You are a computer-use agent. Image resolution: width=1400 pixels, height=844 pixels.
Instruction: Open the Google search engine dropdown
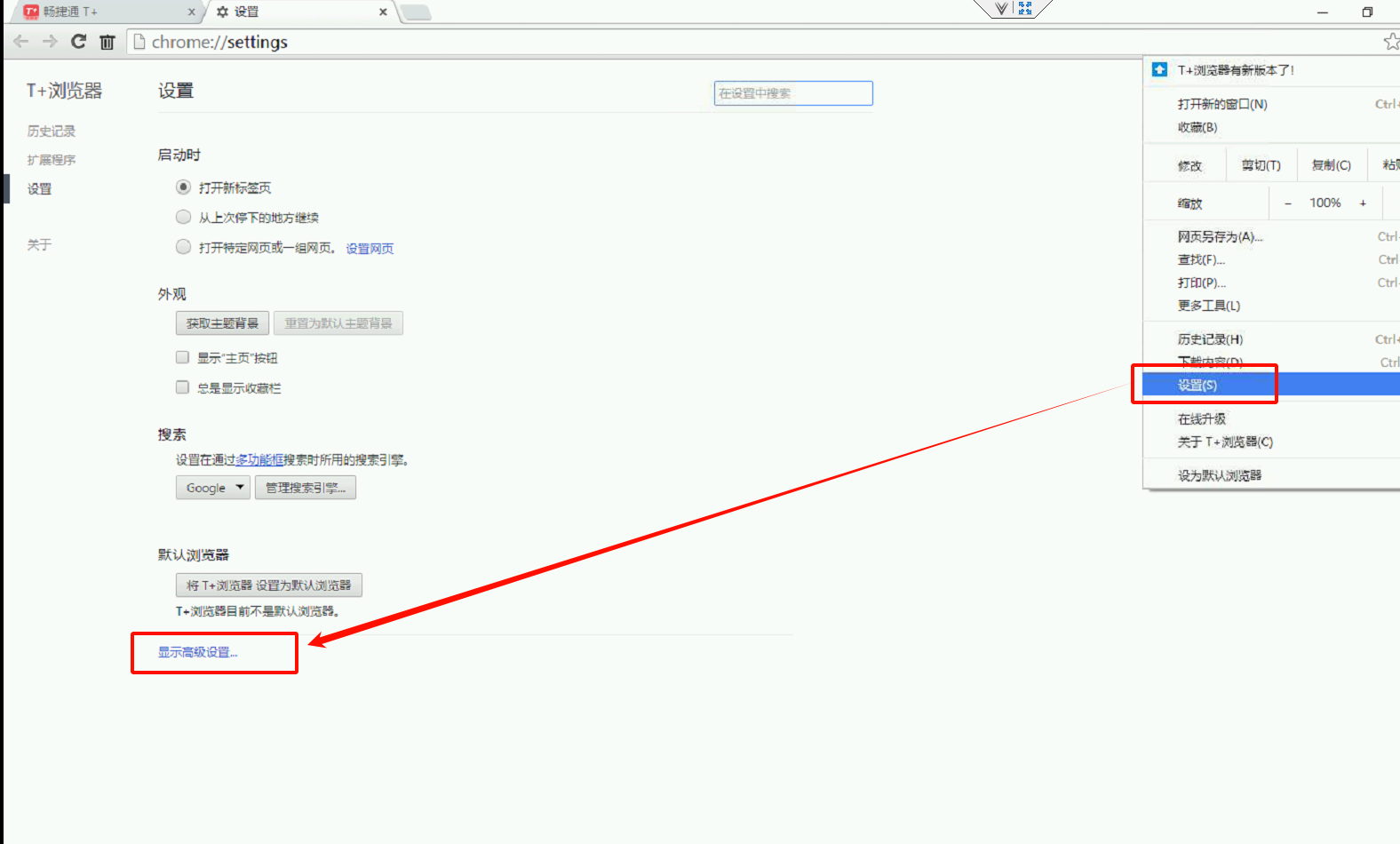(x=213, y=488)
